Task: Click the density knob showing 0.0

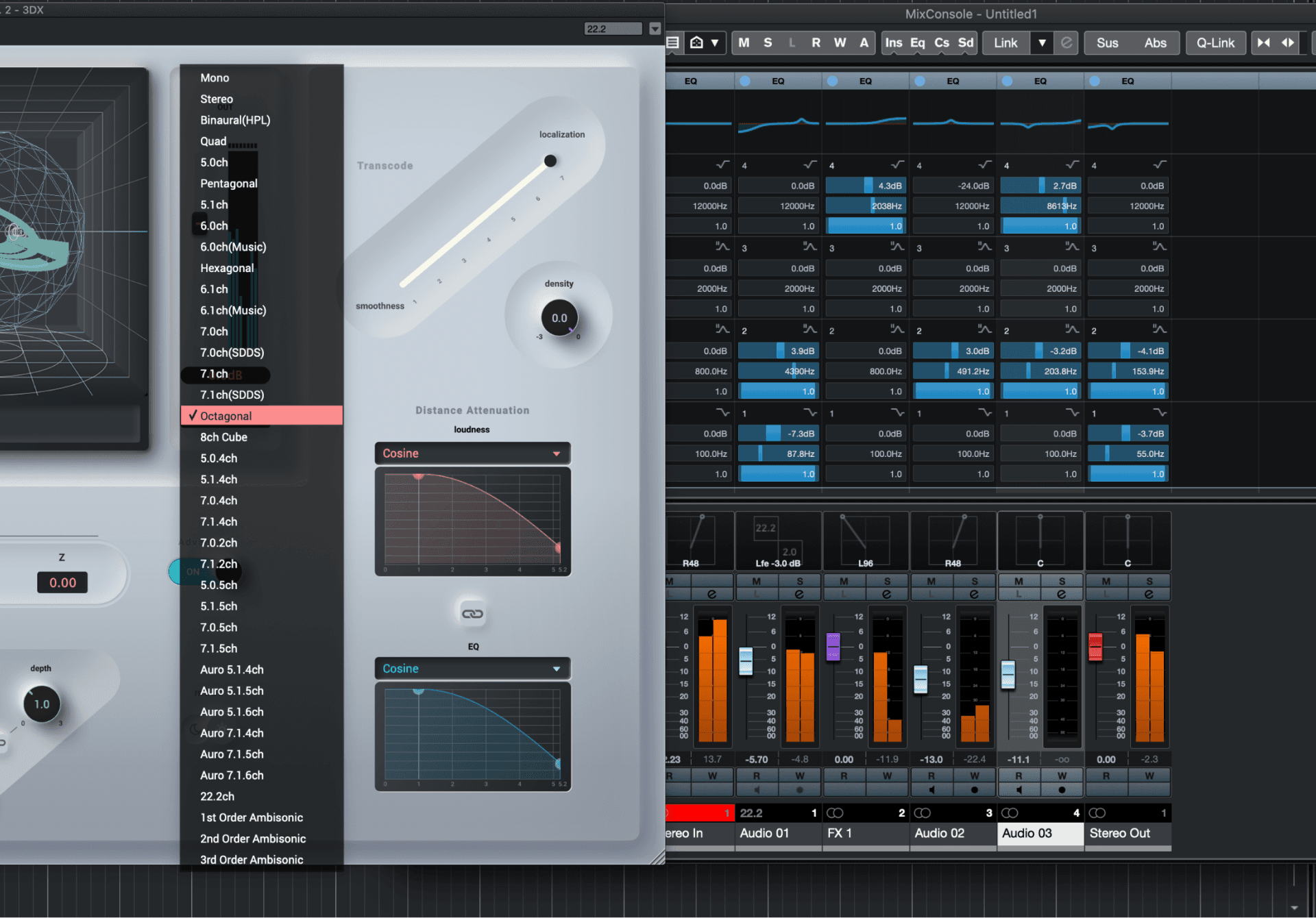Action: [x=559, y=318]
